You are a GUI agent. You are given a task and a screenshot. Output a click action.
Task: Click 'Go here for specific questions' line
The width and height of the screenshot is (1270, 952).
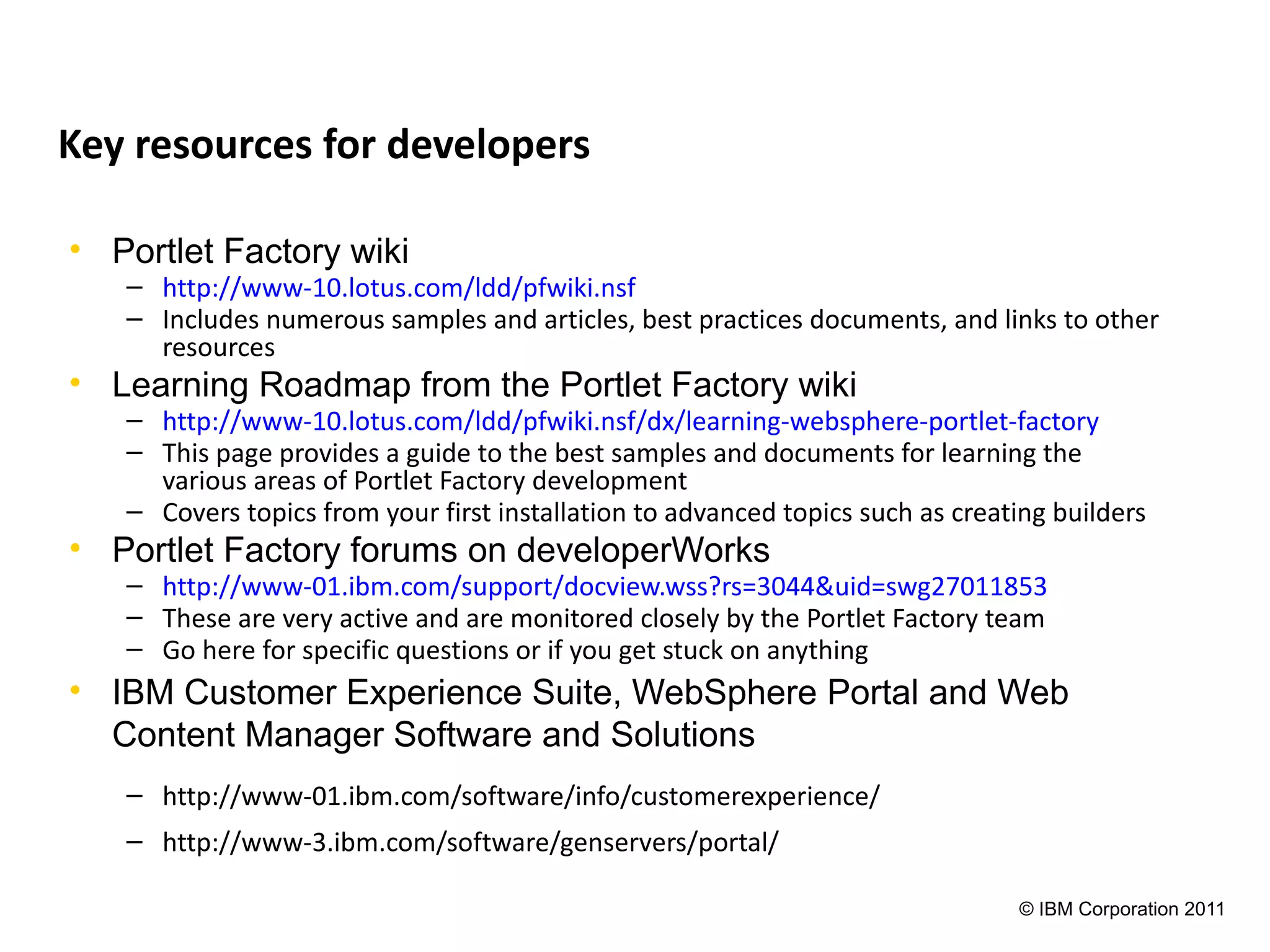[x=515, y=651]
